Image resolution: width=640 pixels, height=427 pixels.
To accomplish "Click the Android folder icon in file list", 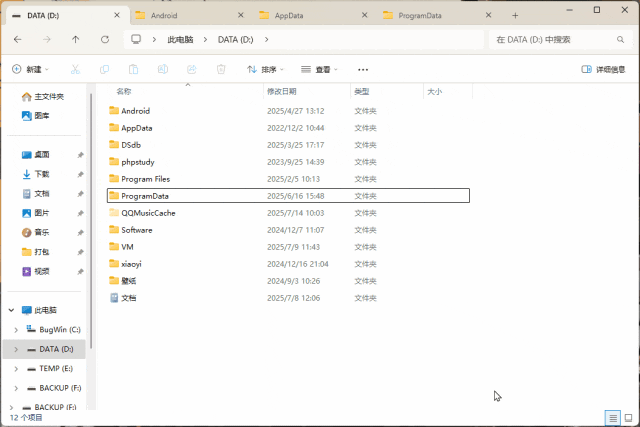I will (x=114, y=111).
